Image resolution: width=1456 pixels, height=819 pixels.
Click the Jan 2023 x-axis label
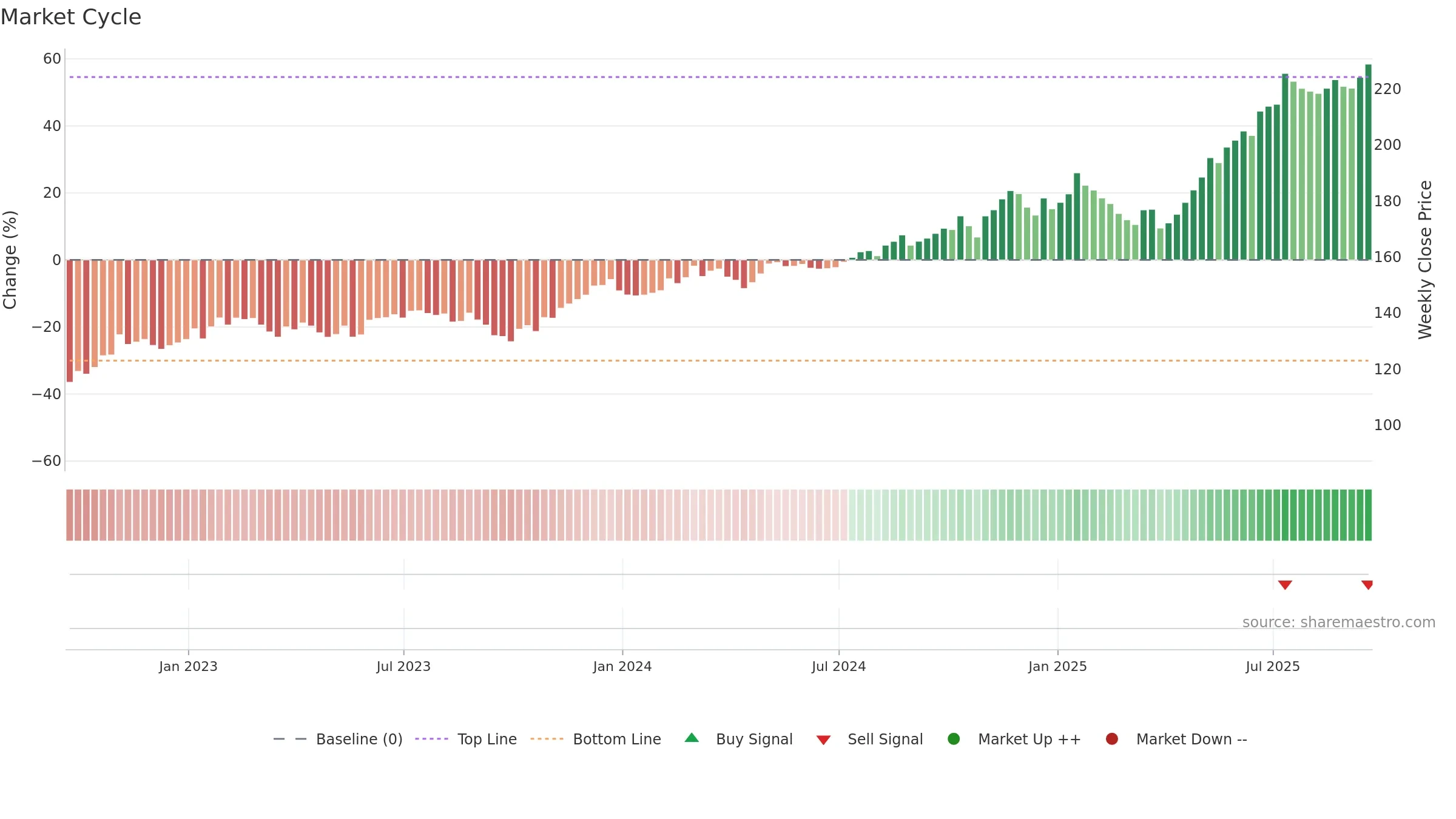188,667
